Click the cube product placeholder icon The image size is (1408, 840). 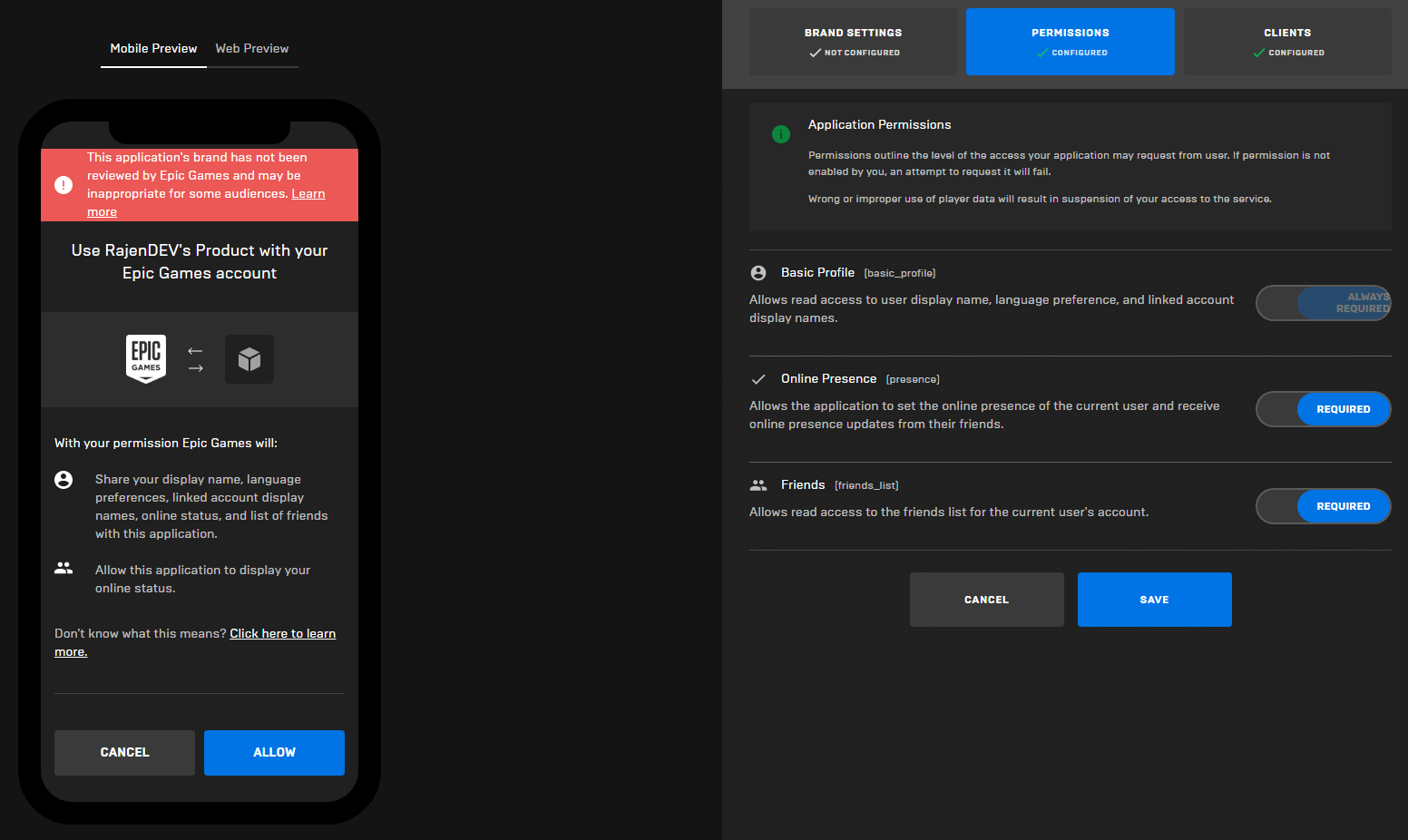[x=249, y=359]
